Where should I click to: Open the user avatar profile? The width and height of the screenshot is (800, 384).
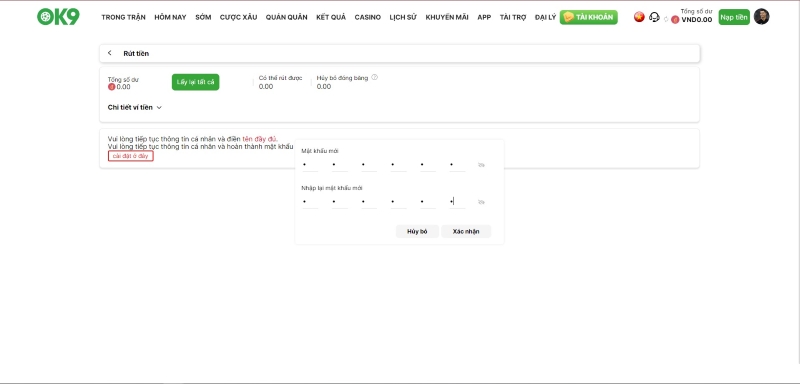tap(761, 17)
